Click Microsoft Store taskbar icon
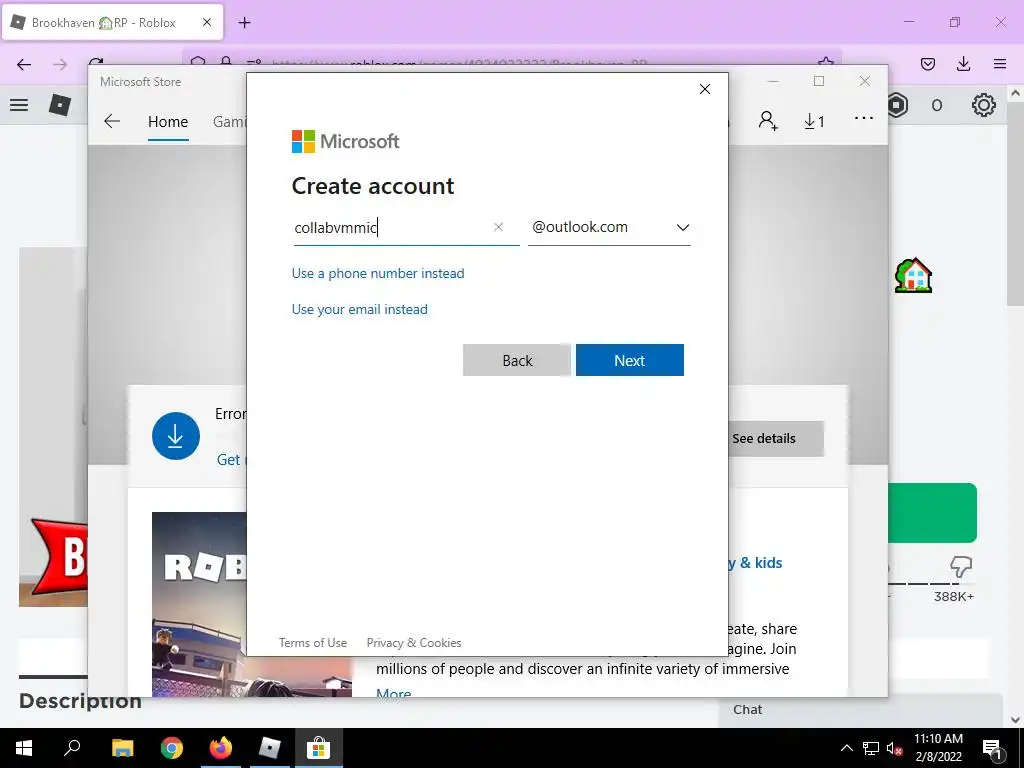The height and width of the screenshot is (768, 1024). [x=318, y=748]
